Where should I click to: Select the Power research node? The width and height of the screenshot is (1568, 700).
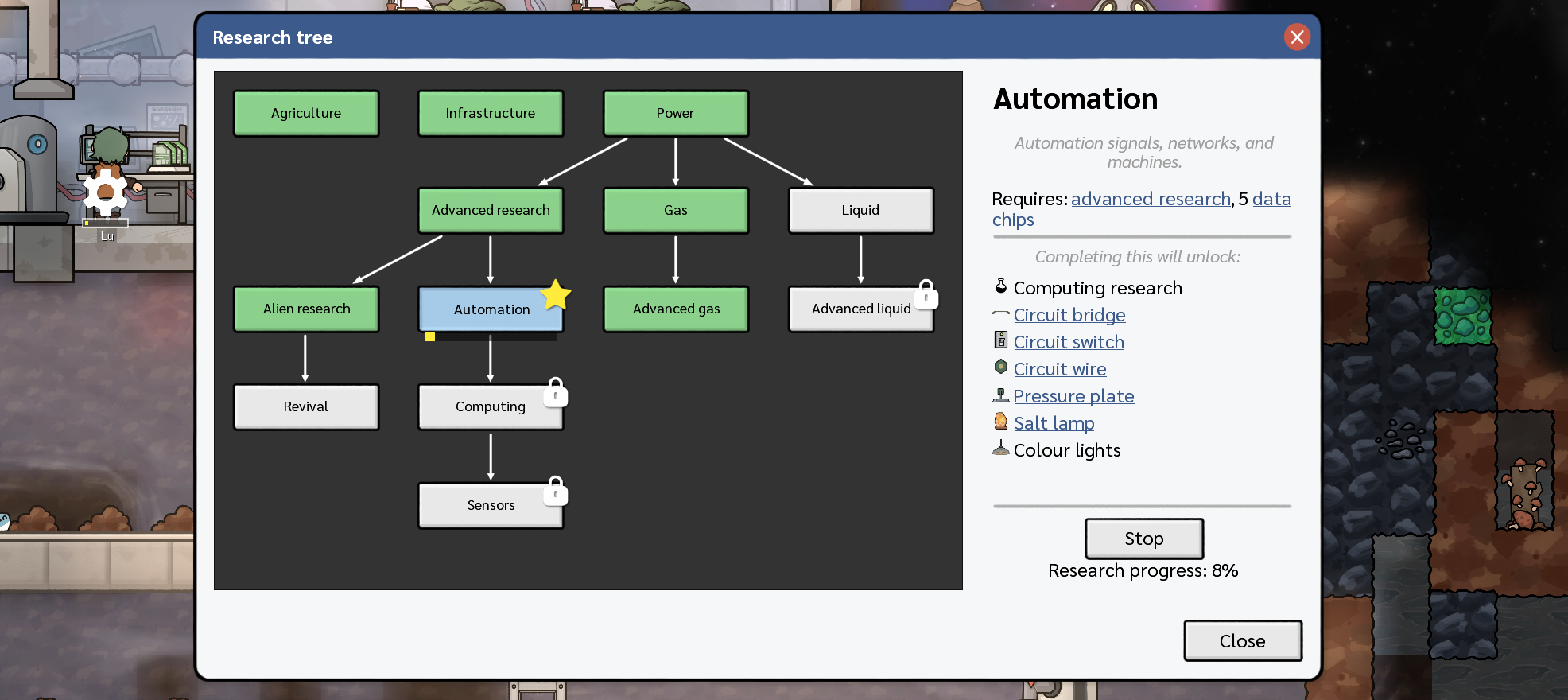675,113
